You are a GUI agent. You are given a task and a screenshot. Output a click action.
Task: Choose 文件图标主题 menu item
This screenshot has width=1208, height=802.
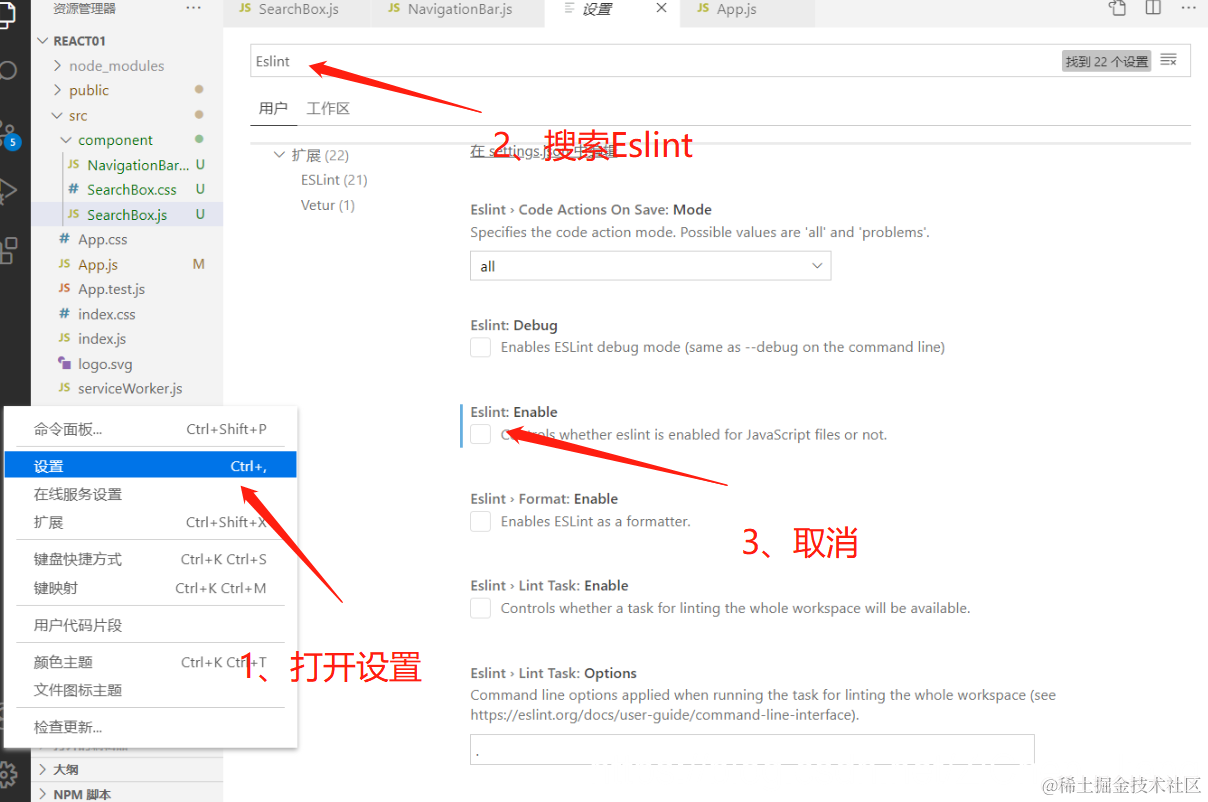(150, 690)
